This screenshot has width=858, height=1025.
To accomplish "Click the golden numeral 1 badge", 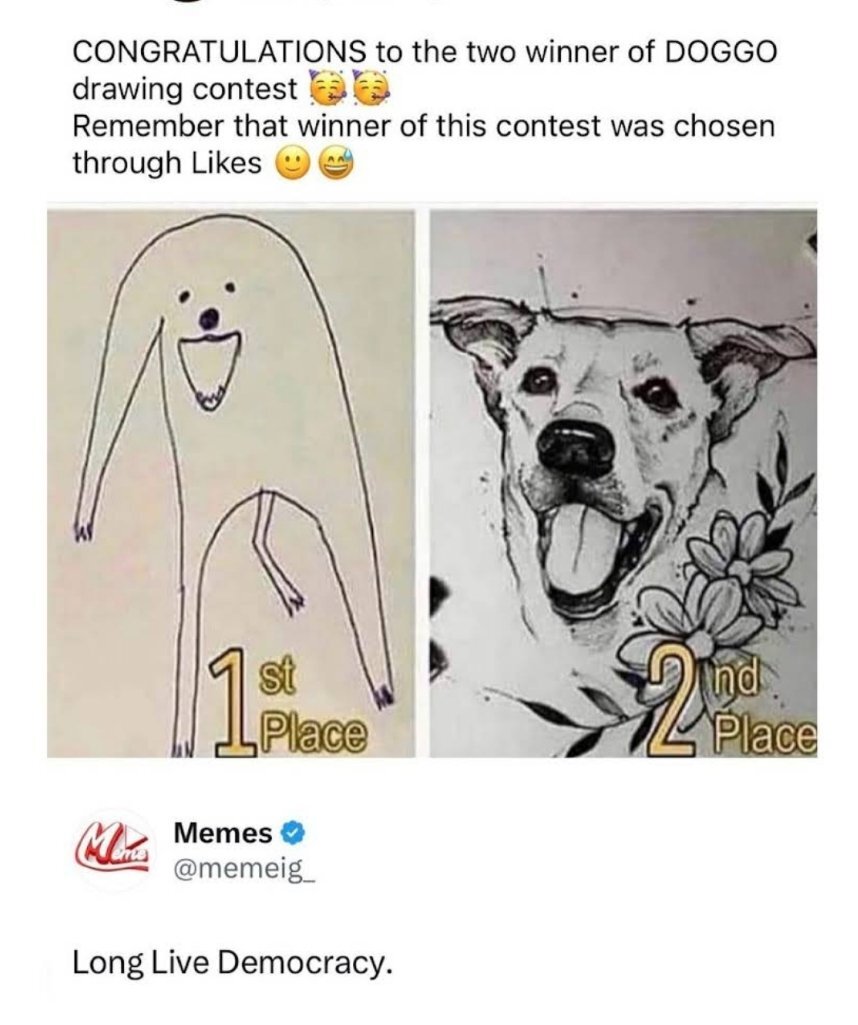I will 232,701.
